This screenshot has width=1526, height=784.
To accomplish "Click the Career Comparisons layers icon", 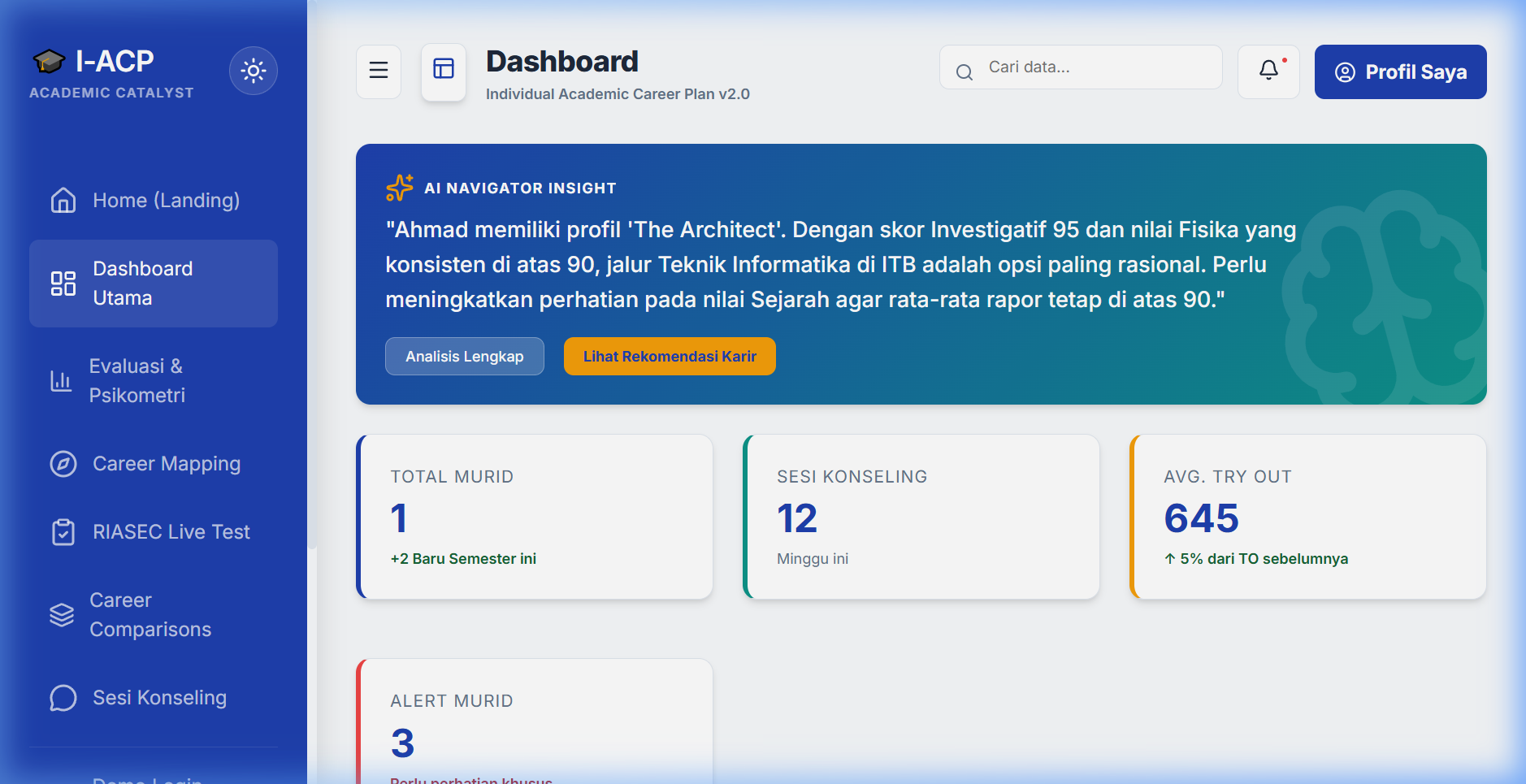I will tap(62, 614).
